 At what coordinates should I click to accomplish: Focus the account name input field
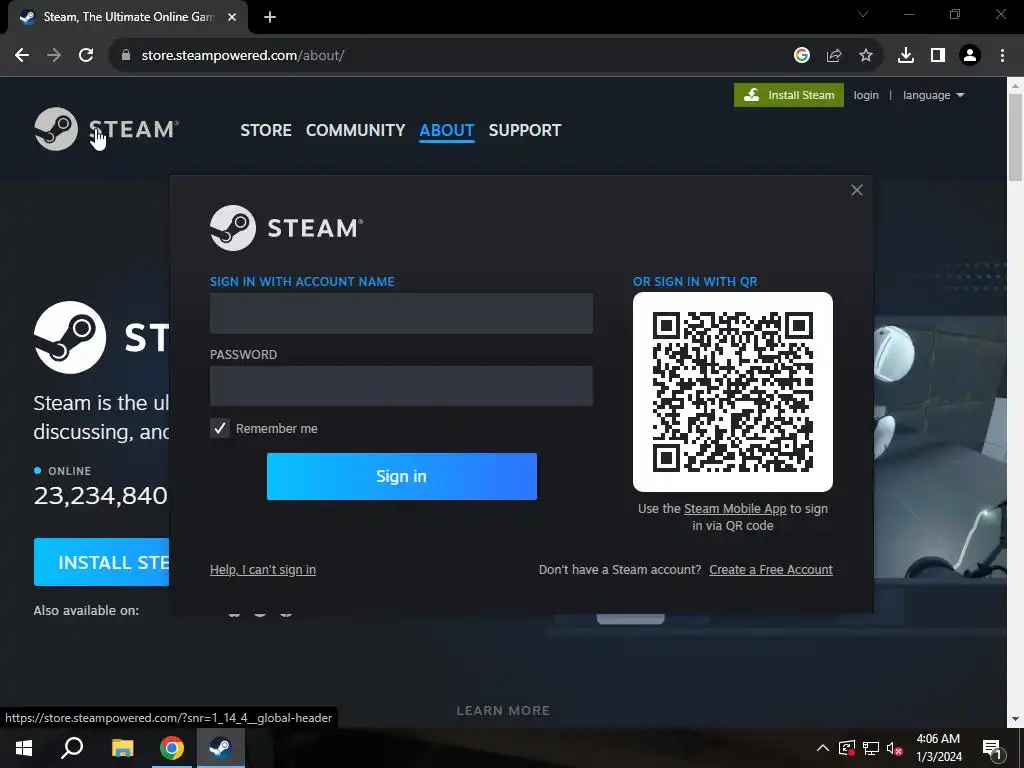point(401,313)
